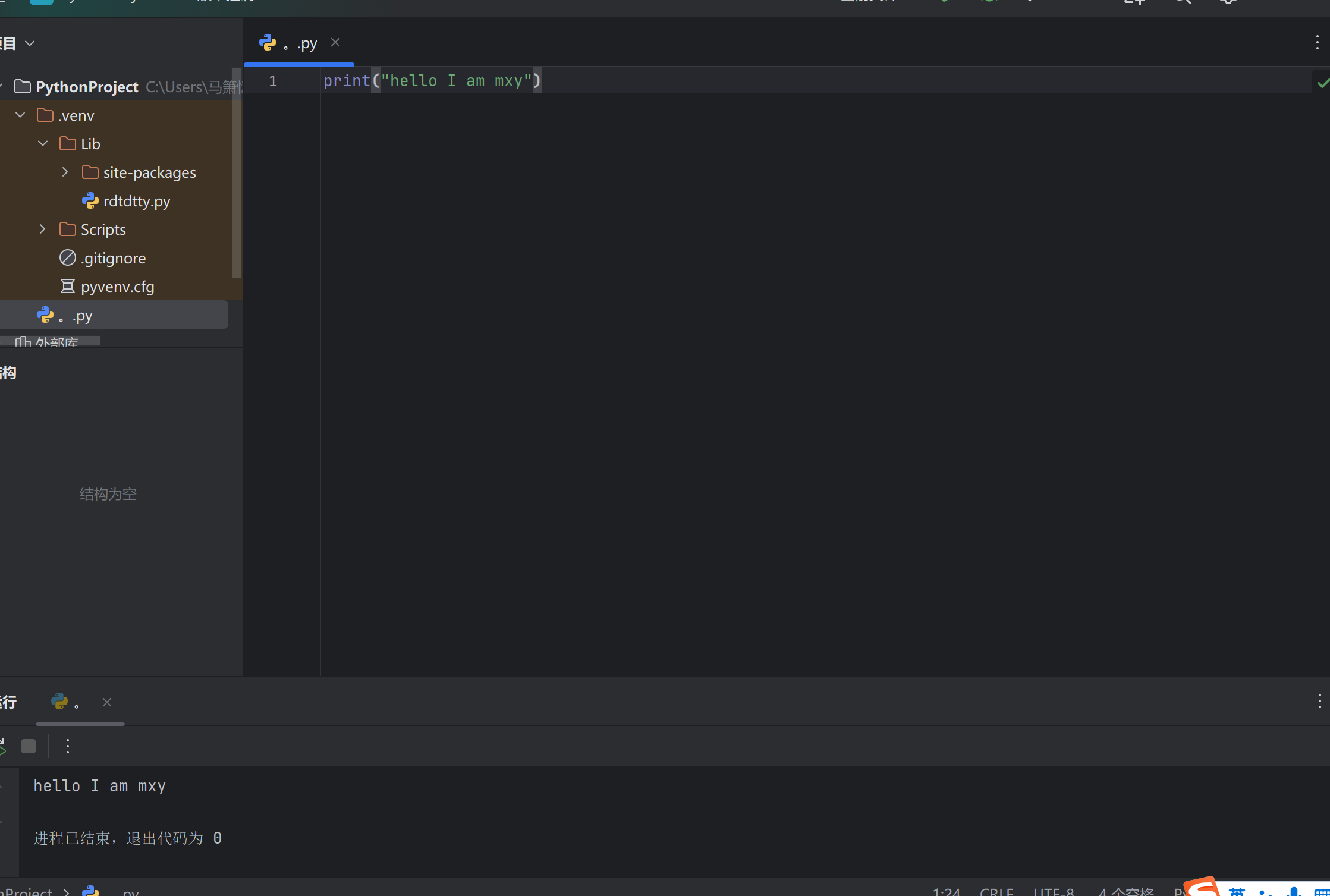Close the .py editor tab
Viewport: 1330px width, 896px height.
tap(335, 42)
